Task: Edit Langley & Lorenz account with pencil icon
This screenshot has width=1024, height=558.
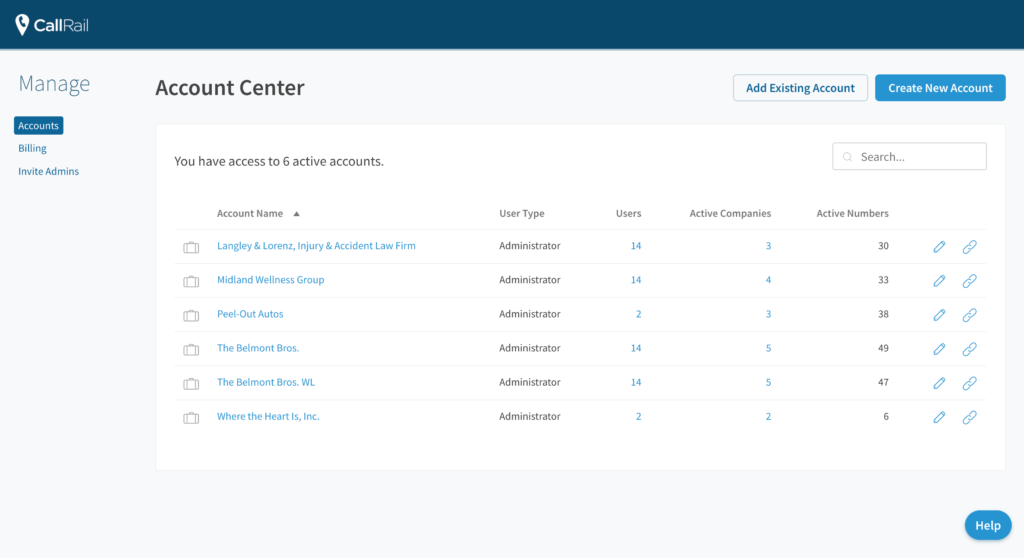Action: coord(939,246)
